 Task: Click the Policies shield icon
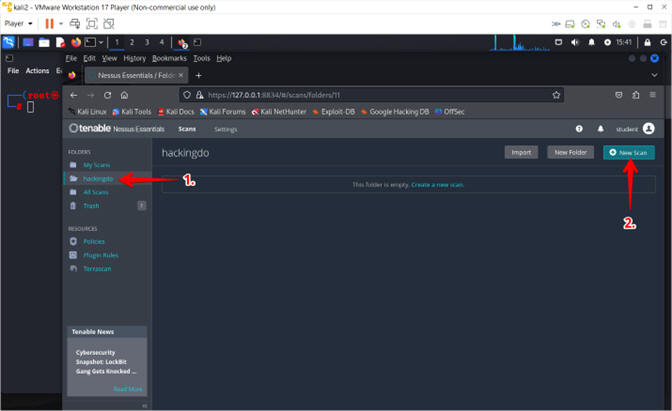(x=73, y=241)
